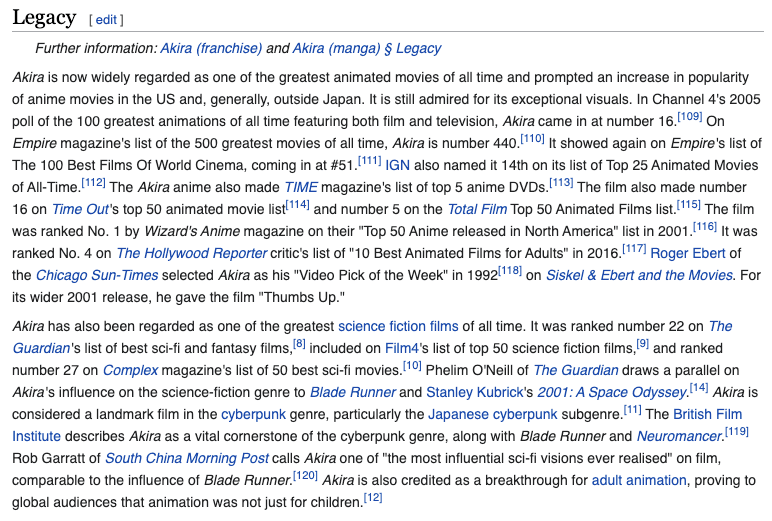Follow the TIME magazine link

point(300,187)
